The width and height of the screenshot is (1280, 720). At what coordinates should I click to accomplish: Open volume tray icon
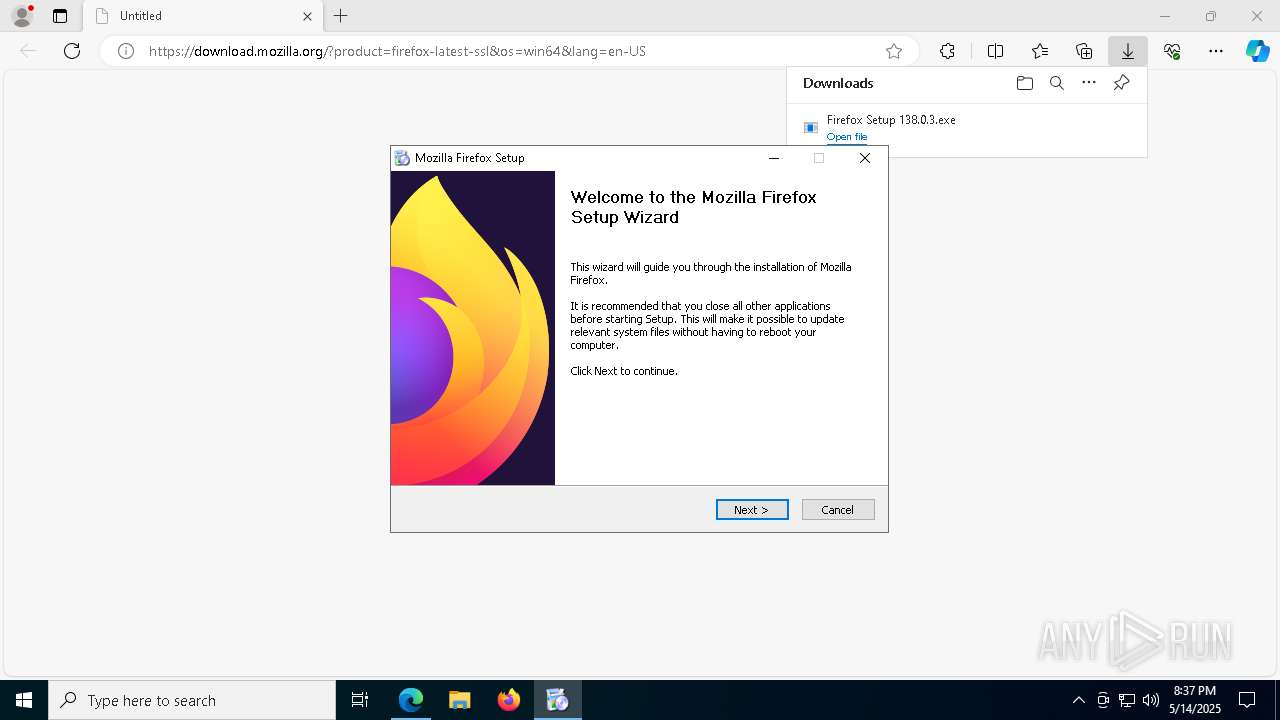coord(1151,700)
